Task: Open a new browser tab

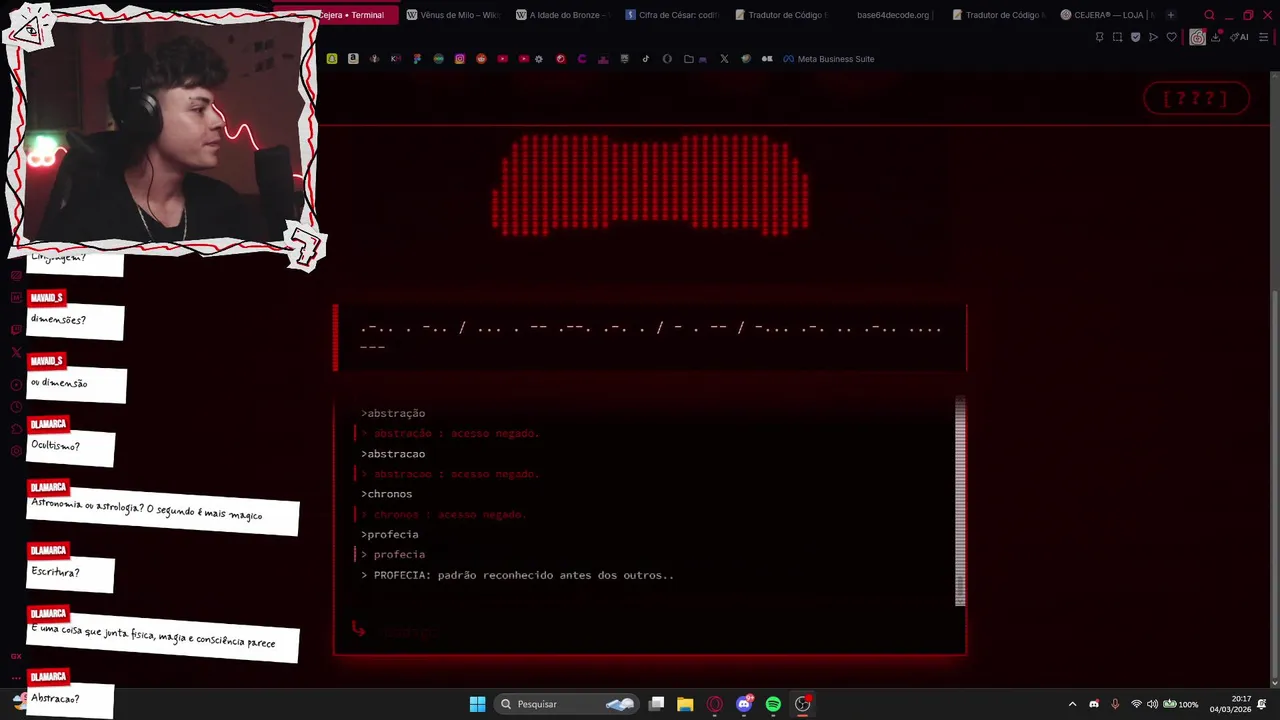Action: tap(1171, 15)
